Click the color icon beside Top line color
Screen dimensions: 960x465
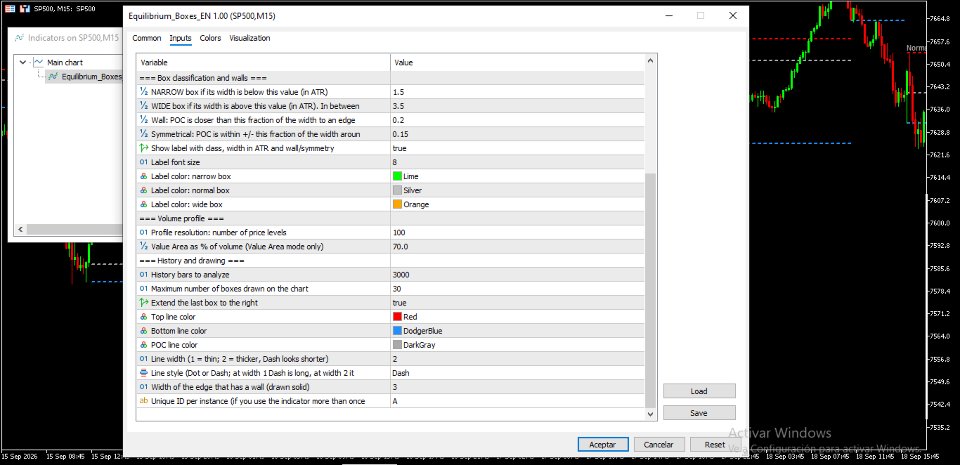tap(144, 317)
